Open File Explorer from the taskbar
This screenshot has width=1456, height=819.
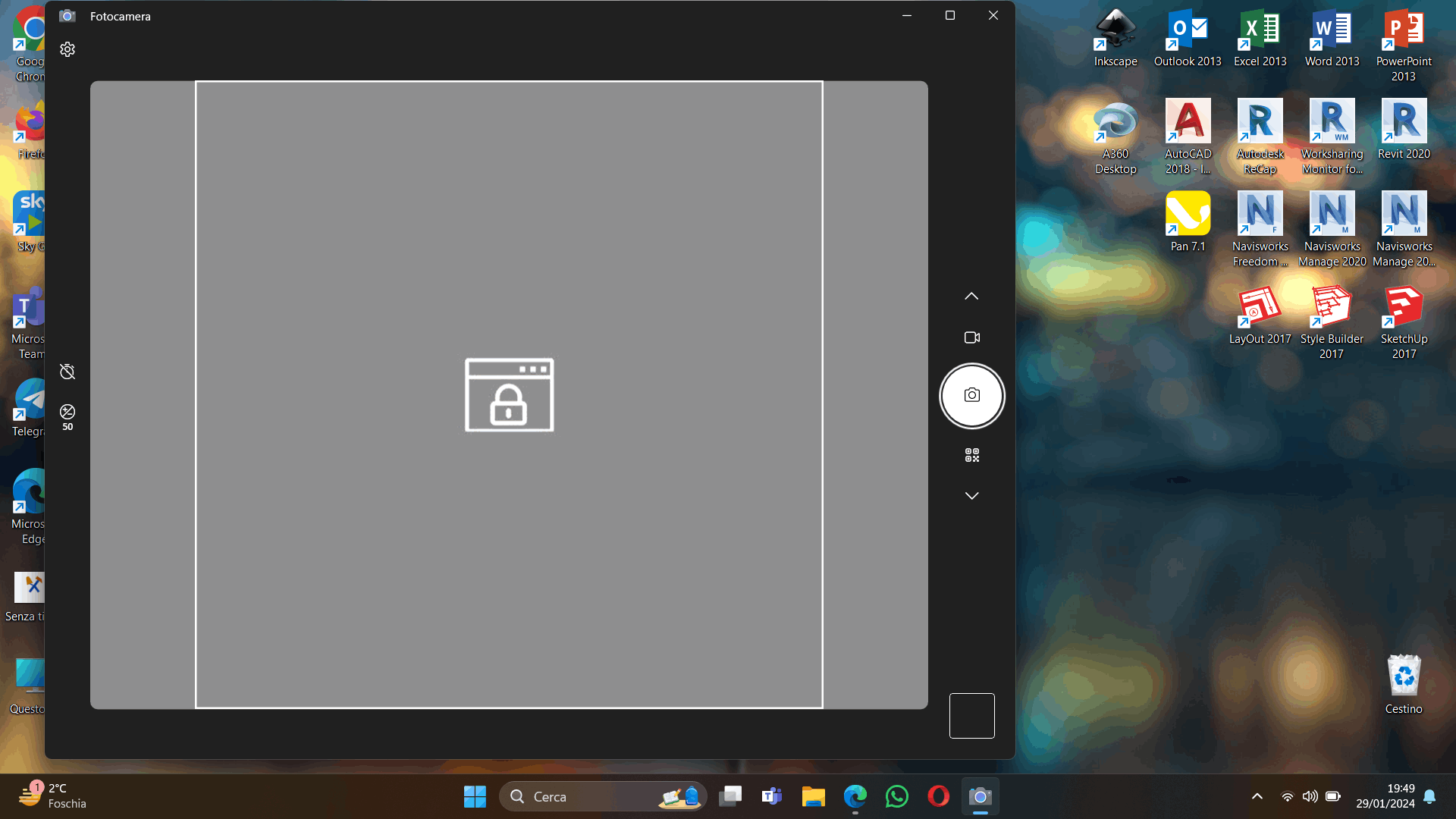[x=813, y=796]
